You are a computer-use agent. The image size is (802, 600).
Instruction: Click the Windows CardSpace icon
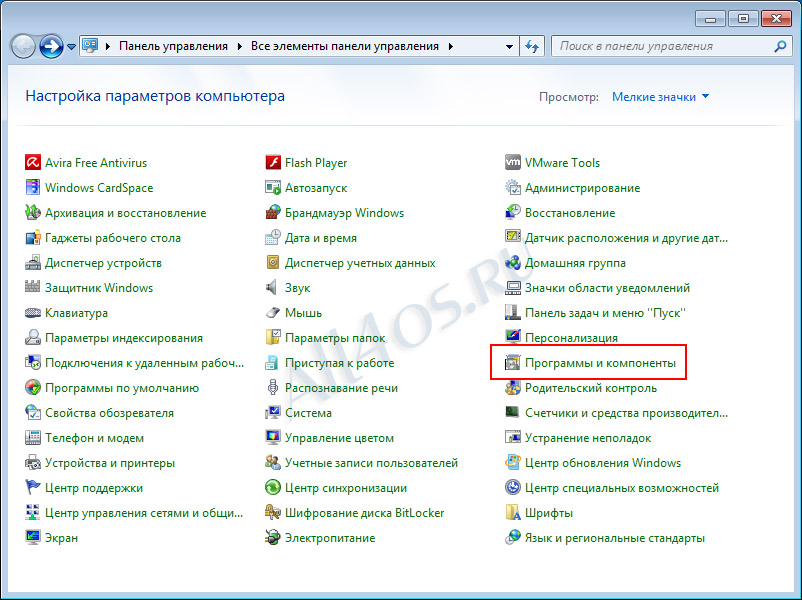point(33,188)
